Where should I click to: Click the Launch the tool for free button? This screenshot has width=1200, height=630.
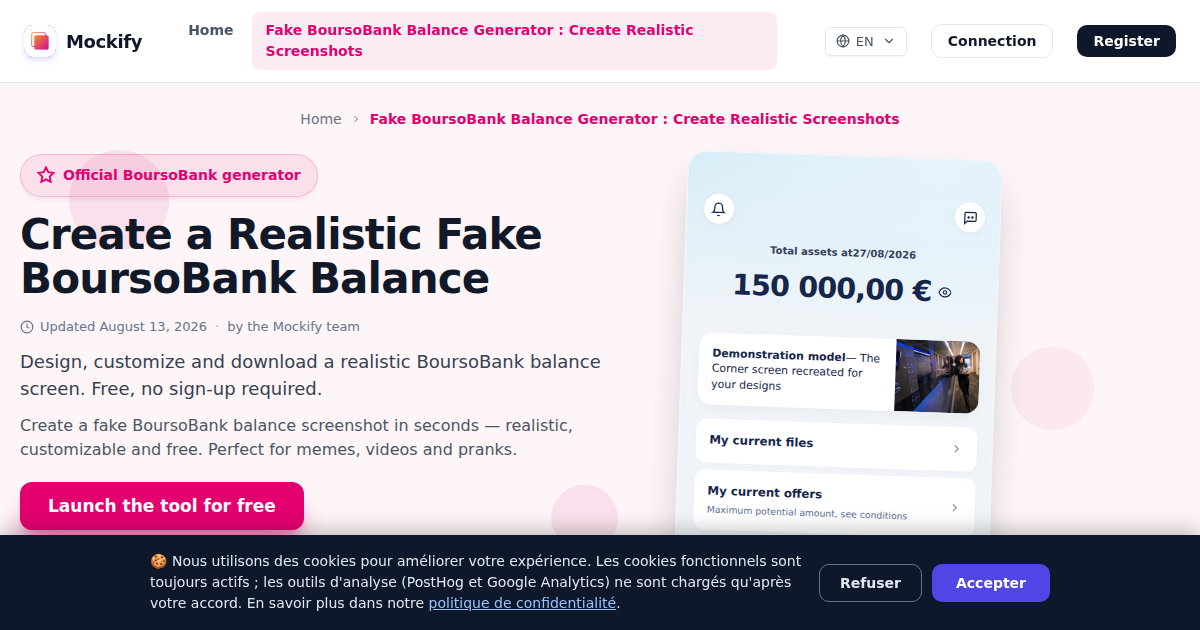pyautogui.click(x=162, y=506)
